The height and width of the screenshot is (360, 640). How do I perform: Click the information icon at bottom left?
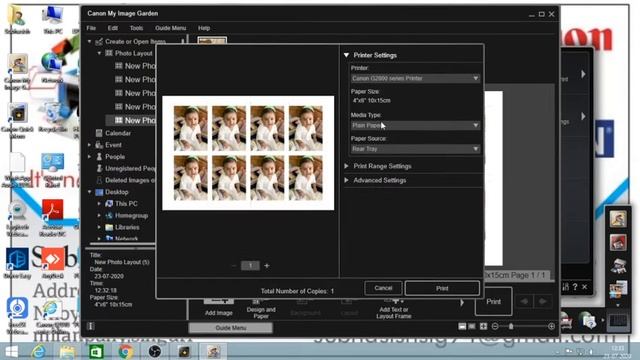click(x=91, y=326)
